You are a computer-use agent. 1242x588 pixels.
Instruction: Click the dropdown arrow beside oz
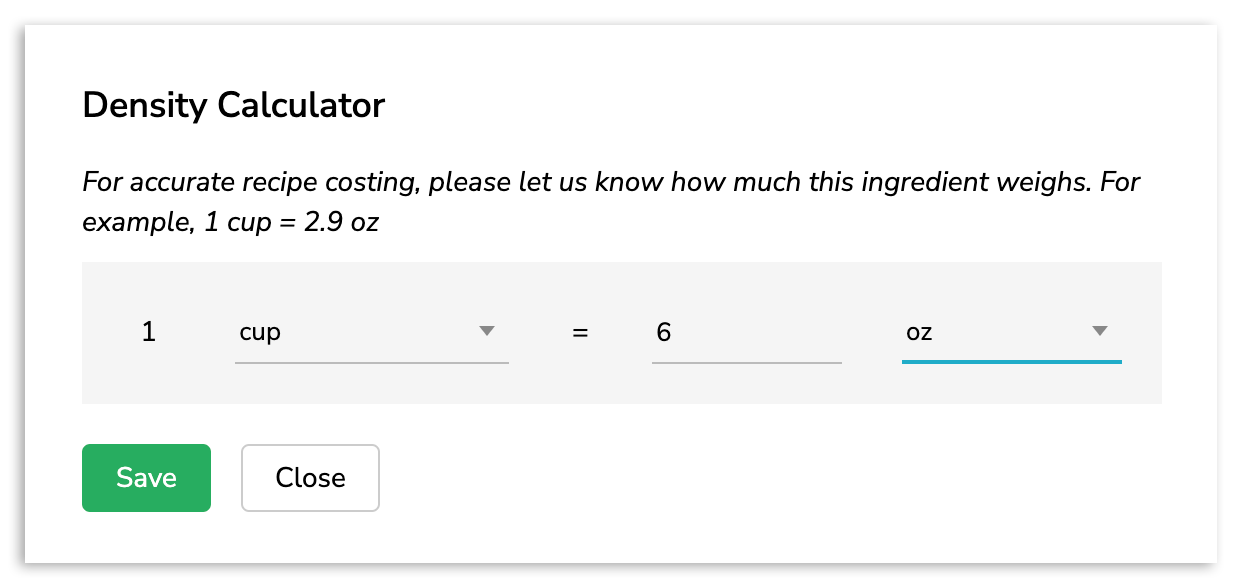coord(1100,331)
